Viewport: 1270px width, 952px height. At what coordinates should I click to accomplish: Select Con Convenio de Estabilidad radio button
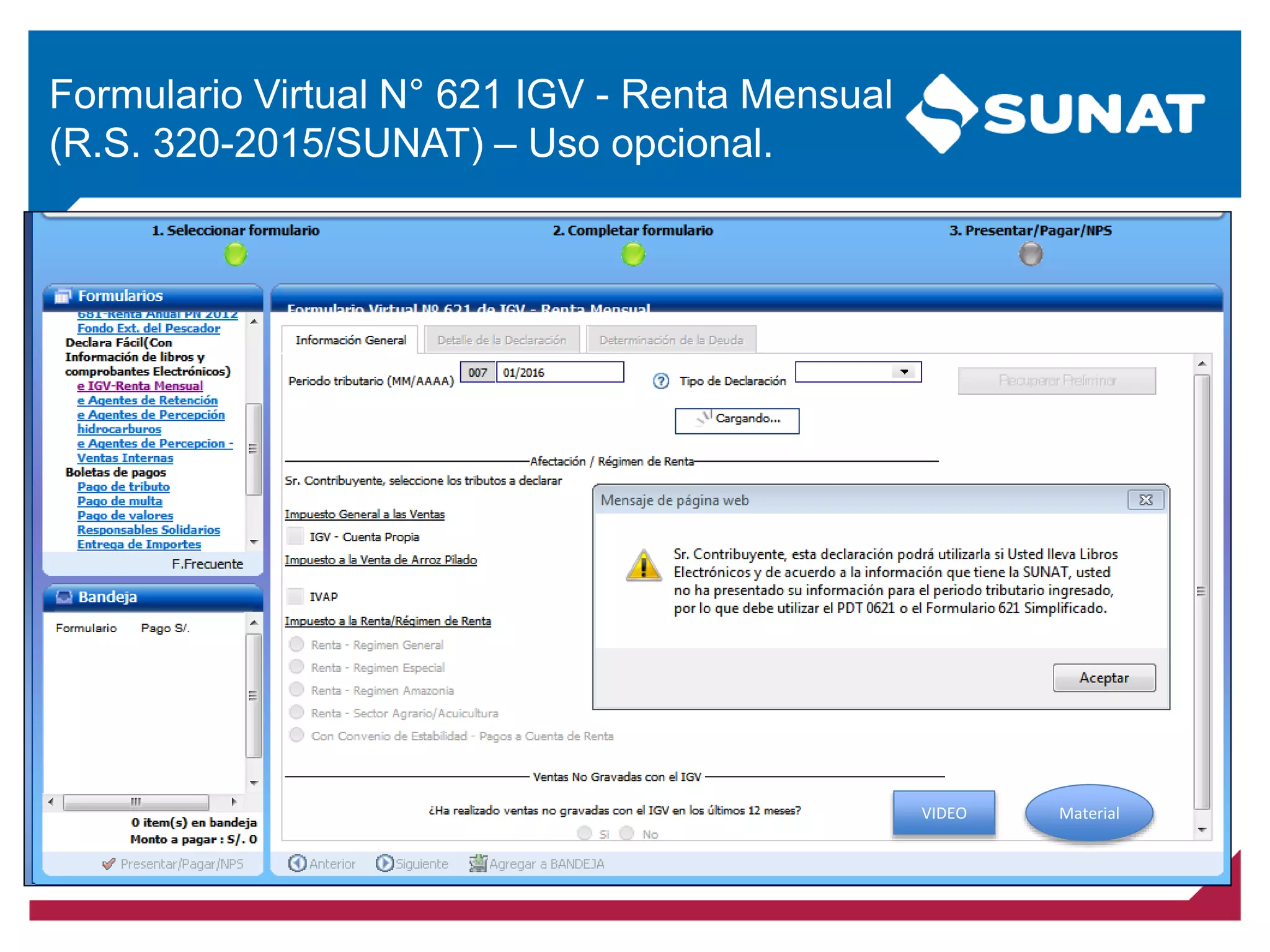[x=297, y=735]
